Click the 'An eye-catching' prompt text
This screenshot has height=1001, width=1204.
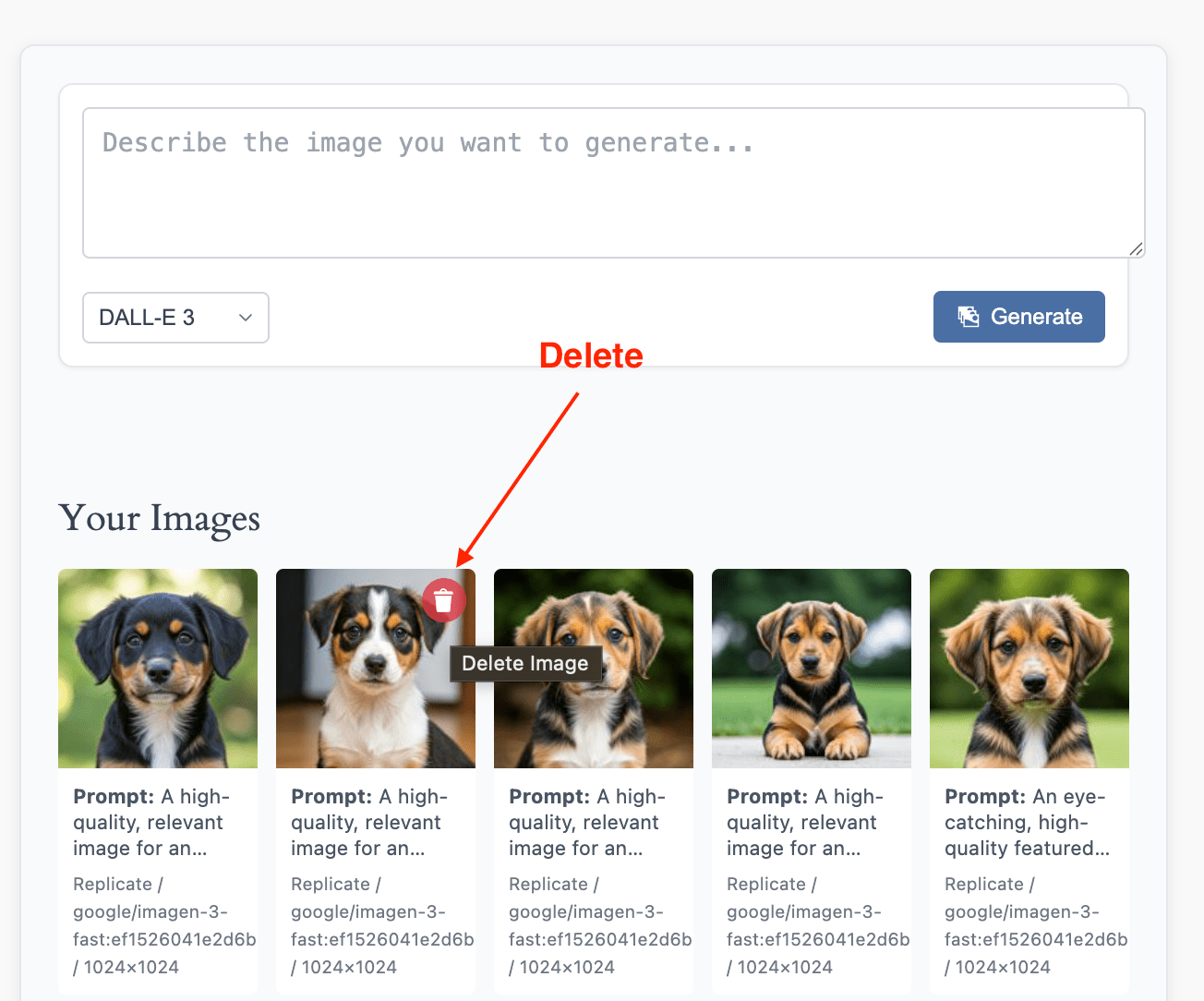(x=1027, y=822)
